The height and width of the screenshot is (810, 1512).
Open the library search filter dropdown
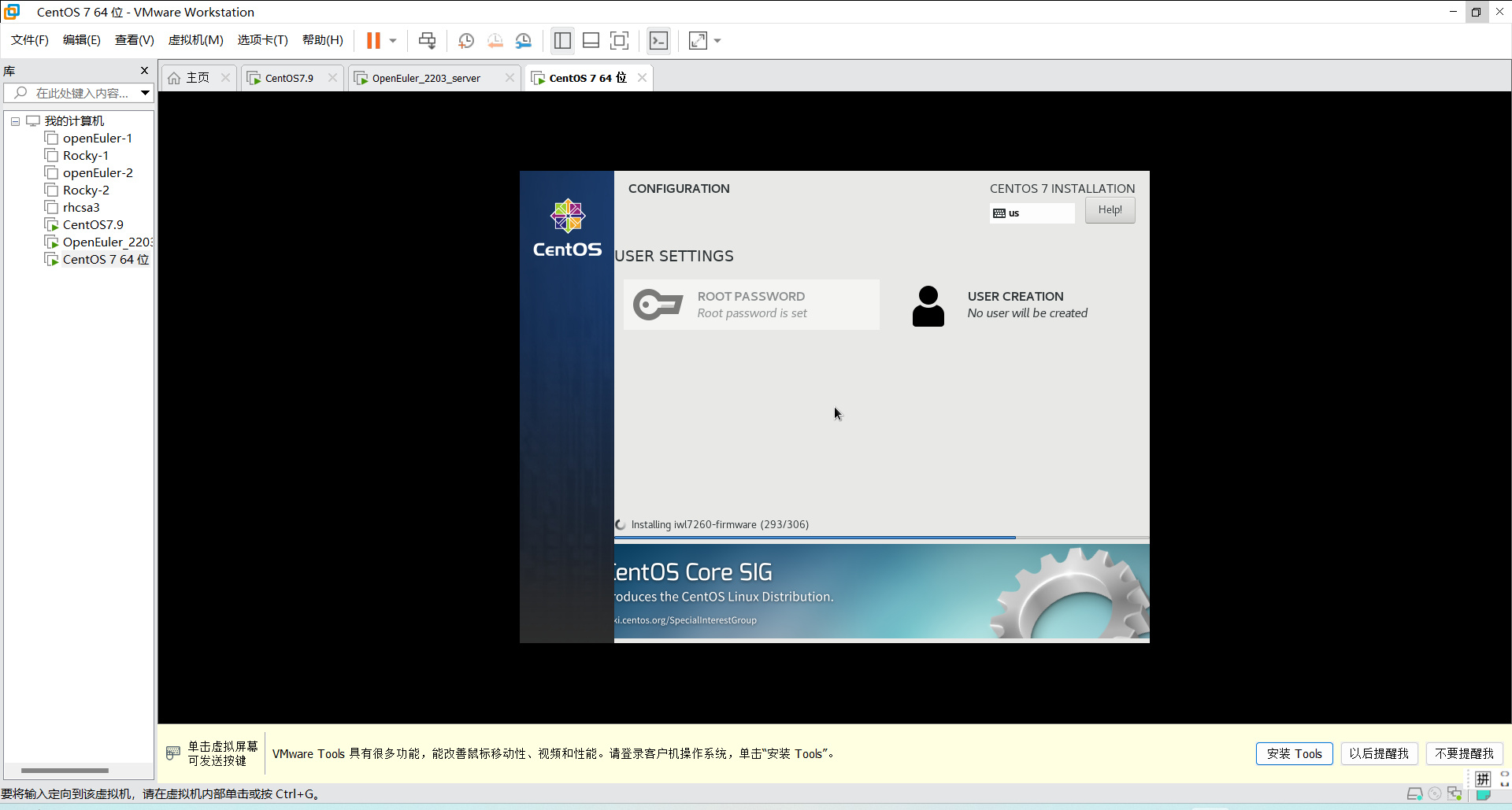pyautogui.click(x=146, y=93)
